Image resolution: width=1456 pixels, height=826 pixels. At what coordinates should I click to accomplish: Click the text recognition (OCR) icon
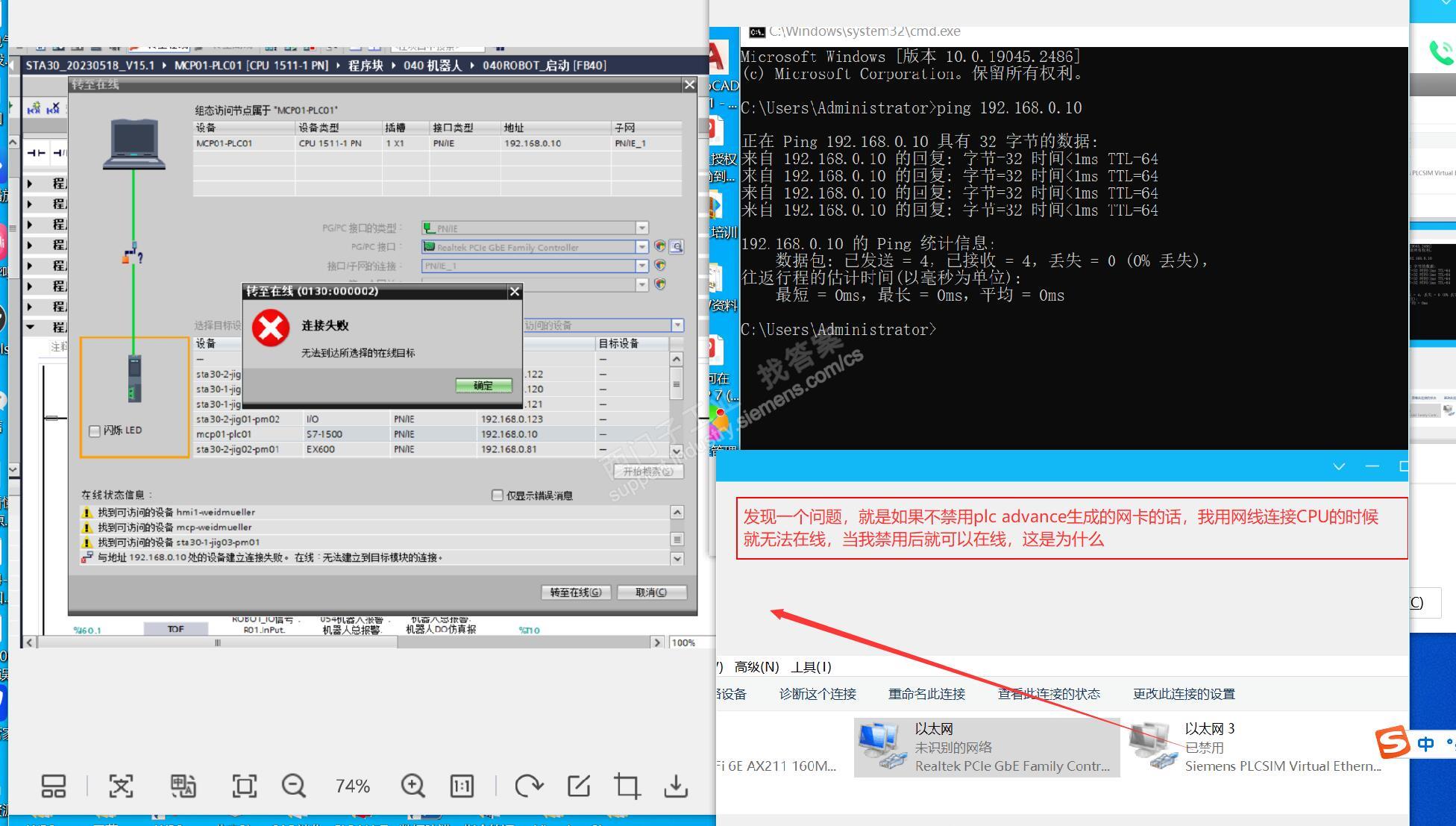[x=121, y=786]
